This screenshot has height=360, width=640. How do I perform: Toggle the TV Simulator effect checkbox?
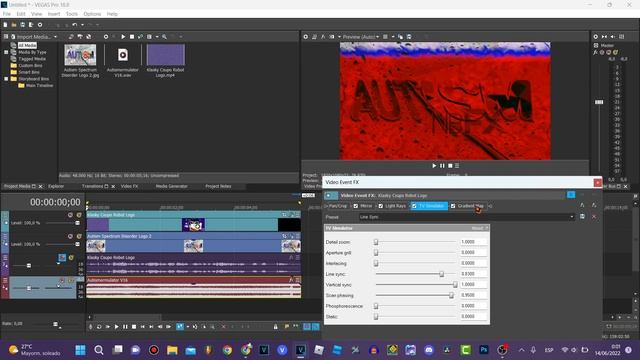[x=414, y=206]
